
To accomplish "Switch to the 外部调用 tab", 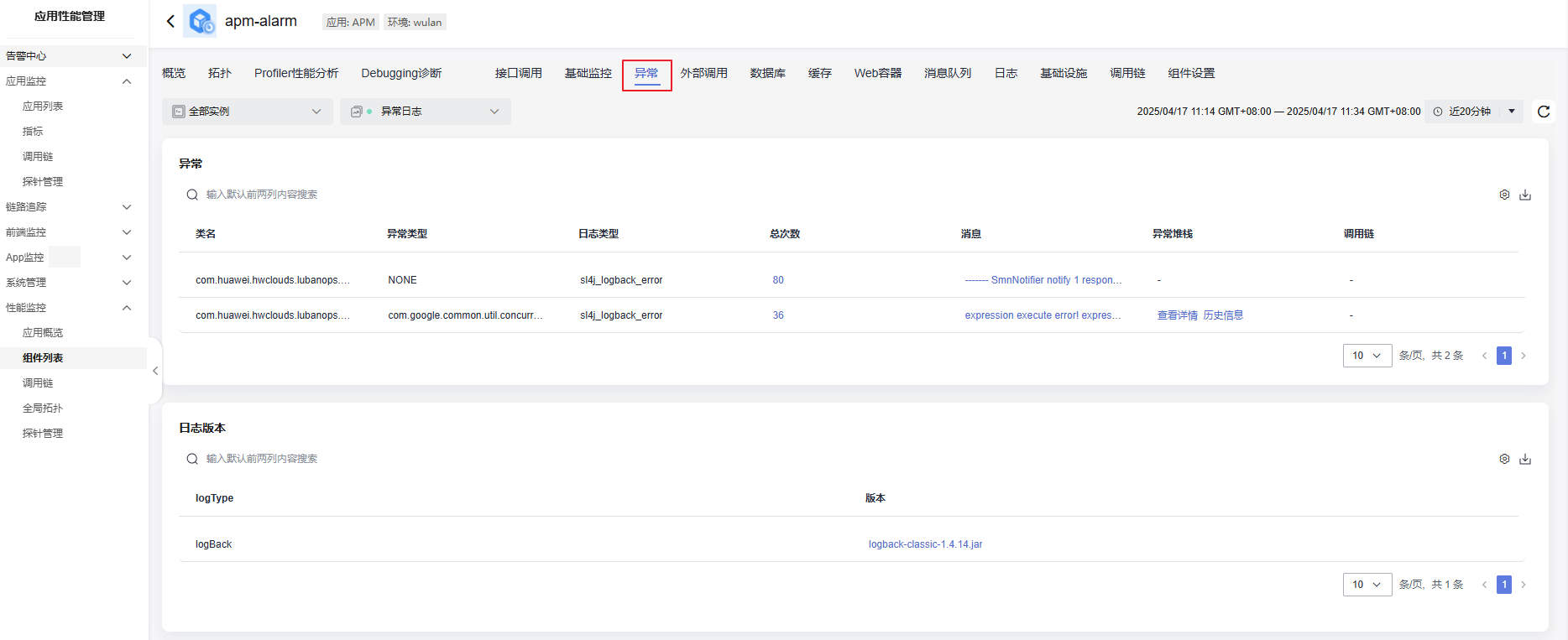I will click(x=703, y=74).
